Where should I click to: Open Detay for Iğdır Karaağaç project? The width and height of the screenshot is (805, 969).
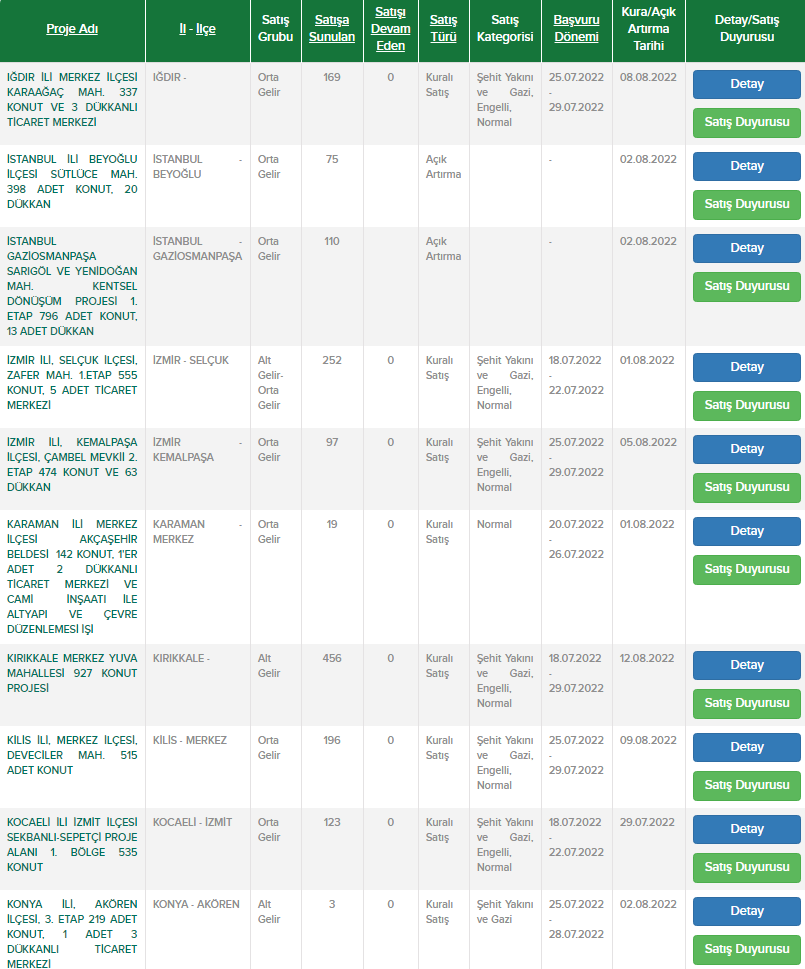746,84
